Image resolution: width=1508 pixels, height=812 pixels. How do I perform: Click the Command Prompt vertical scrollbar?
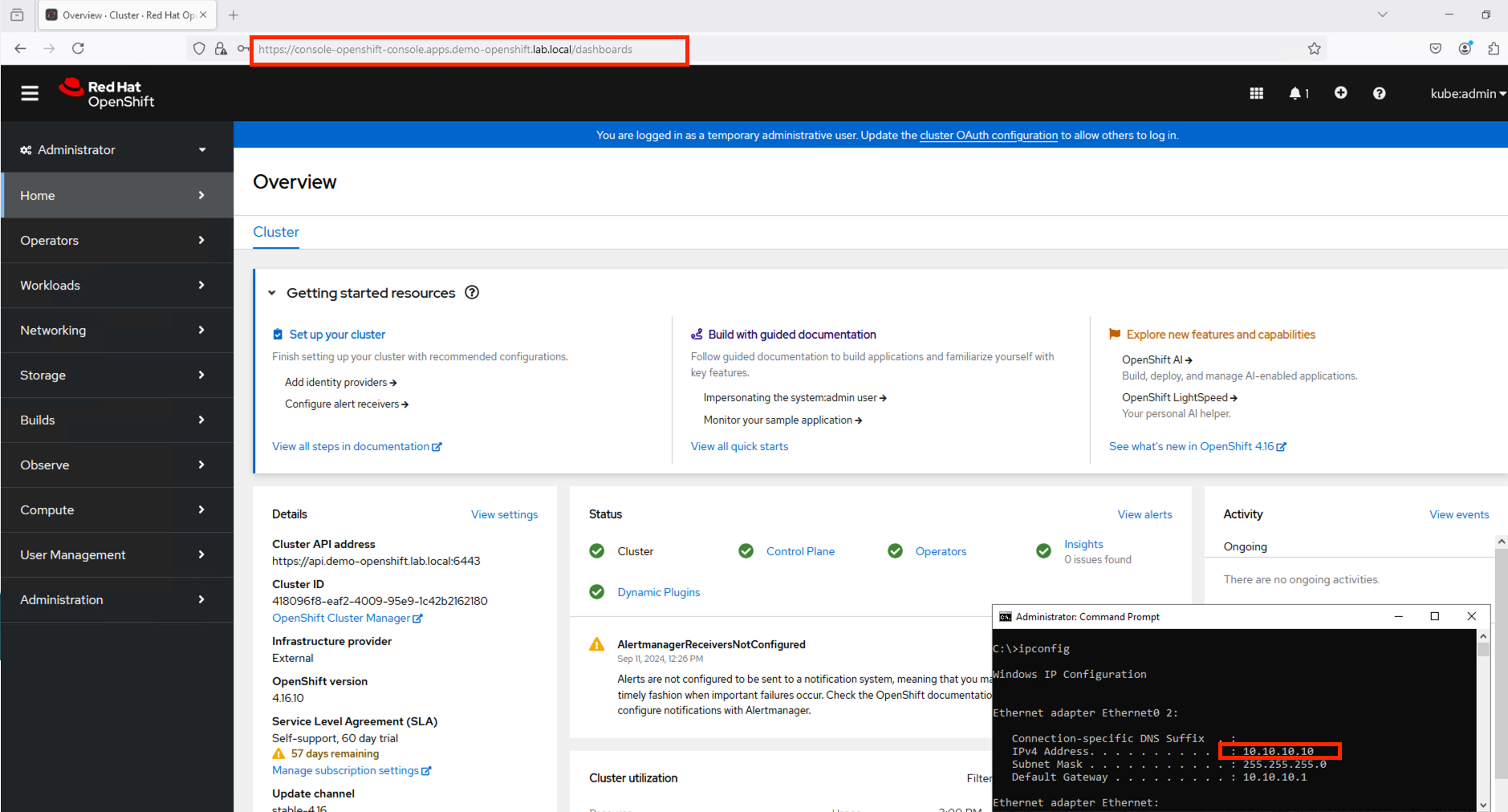(1483, 721)
